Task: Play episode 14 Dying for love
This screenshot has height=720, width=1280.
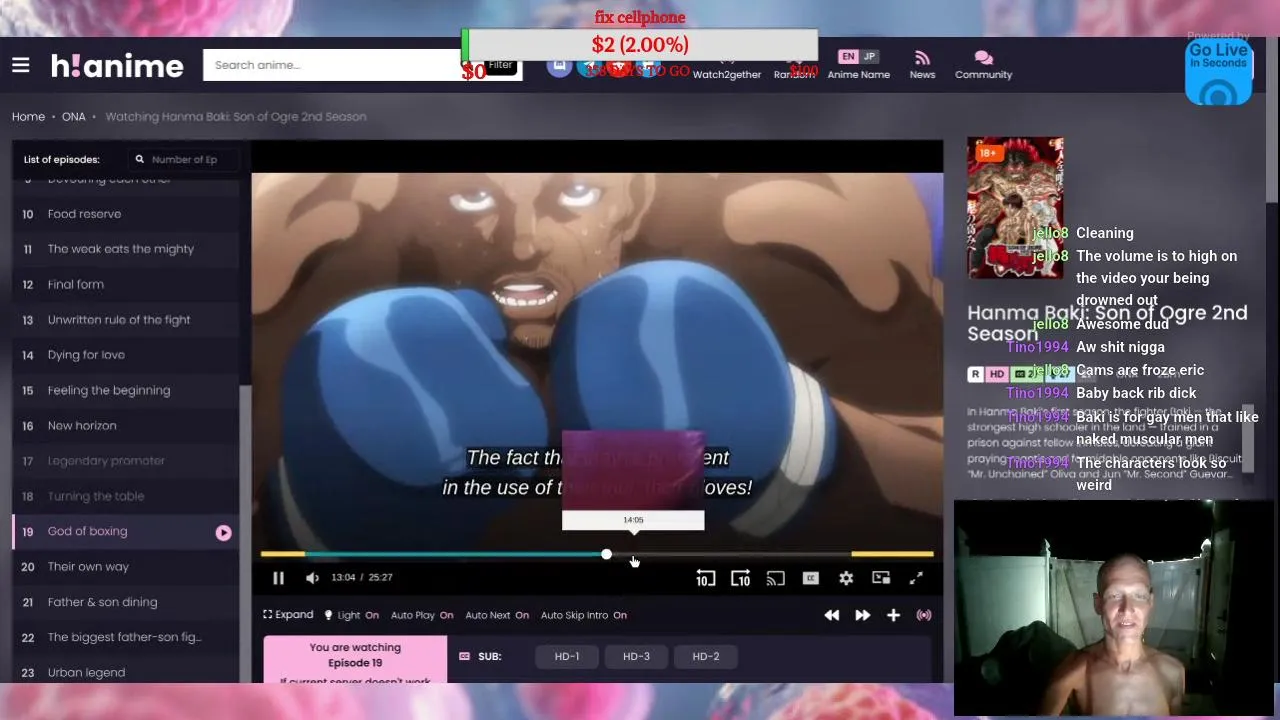Action: [125, 355]
